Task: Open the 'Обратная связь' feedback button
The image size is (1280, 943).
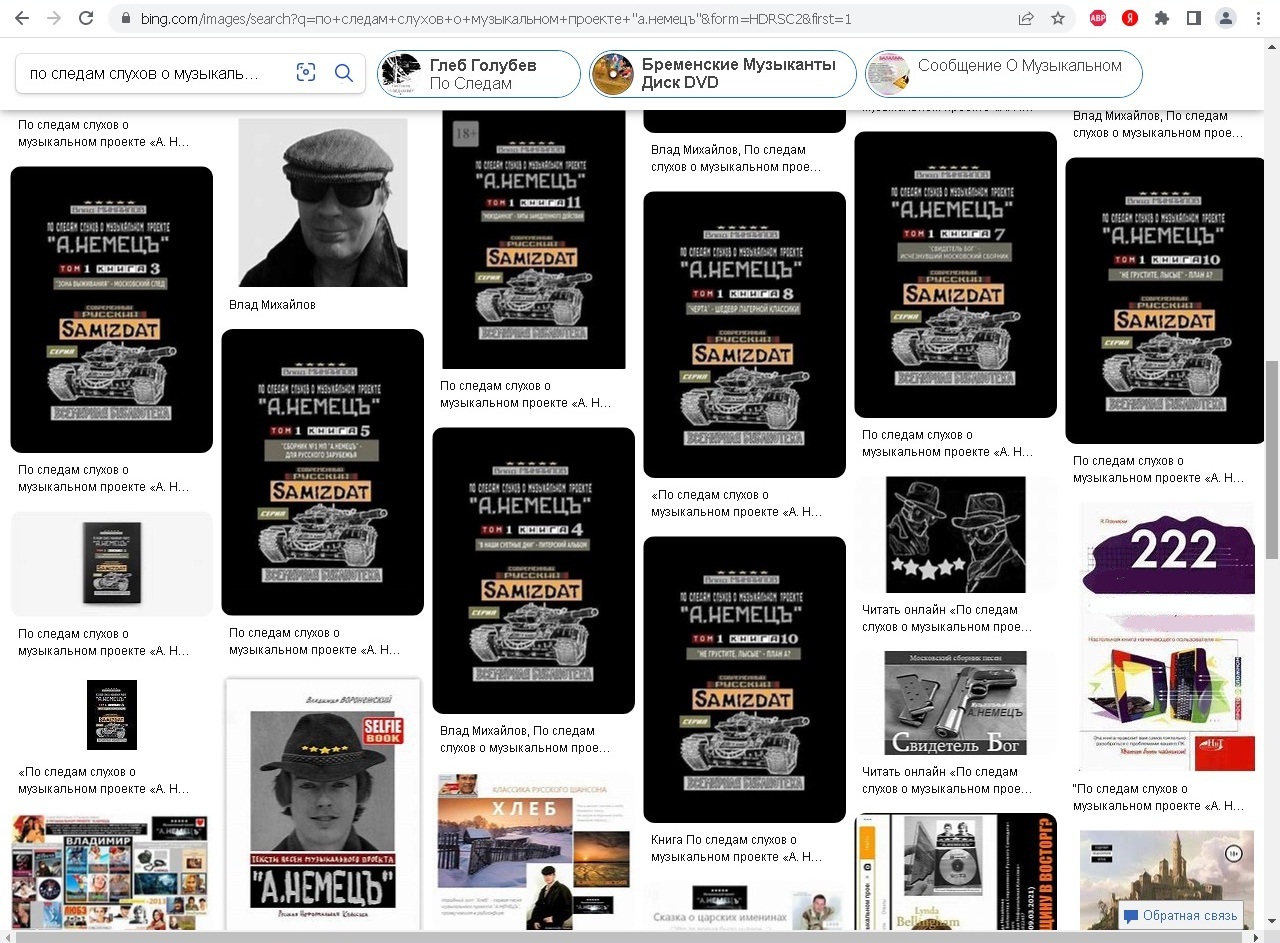Action: click(1181, 915)
